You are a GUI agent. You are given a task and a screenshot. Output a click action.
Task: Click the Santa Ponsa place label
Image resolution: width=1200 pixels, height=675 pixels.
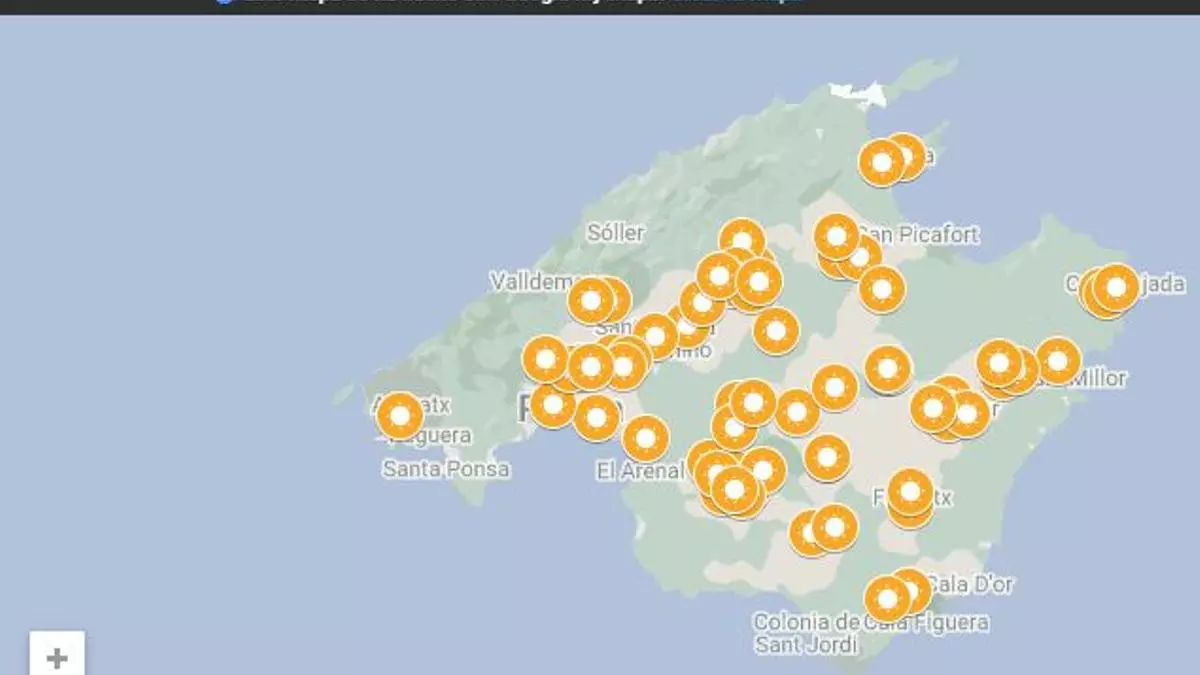pyautogui.click(x=446, y=468)
